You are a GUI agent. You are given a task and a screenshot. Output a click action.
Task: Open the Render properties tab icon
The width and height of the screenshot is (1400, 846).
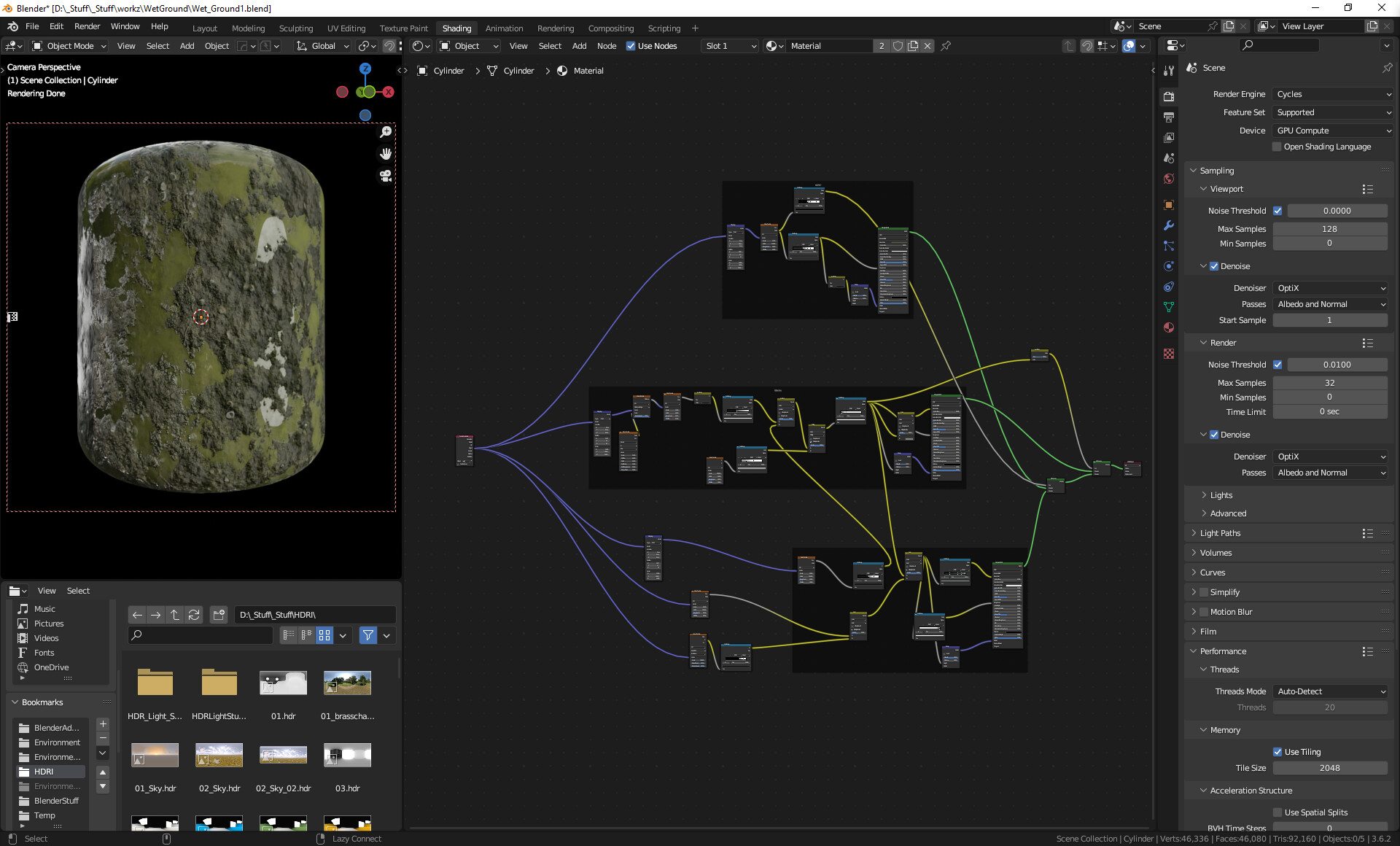(x=1169, y=96)
